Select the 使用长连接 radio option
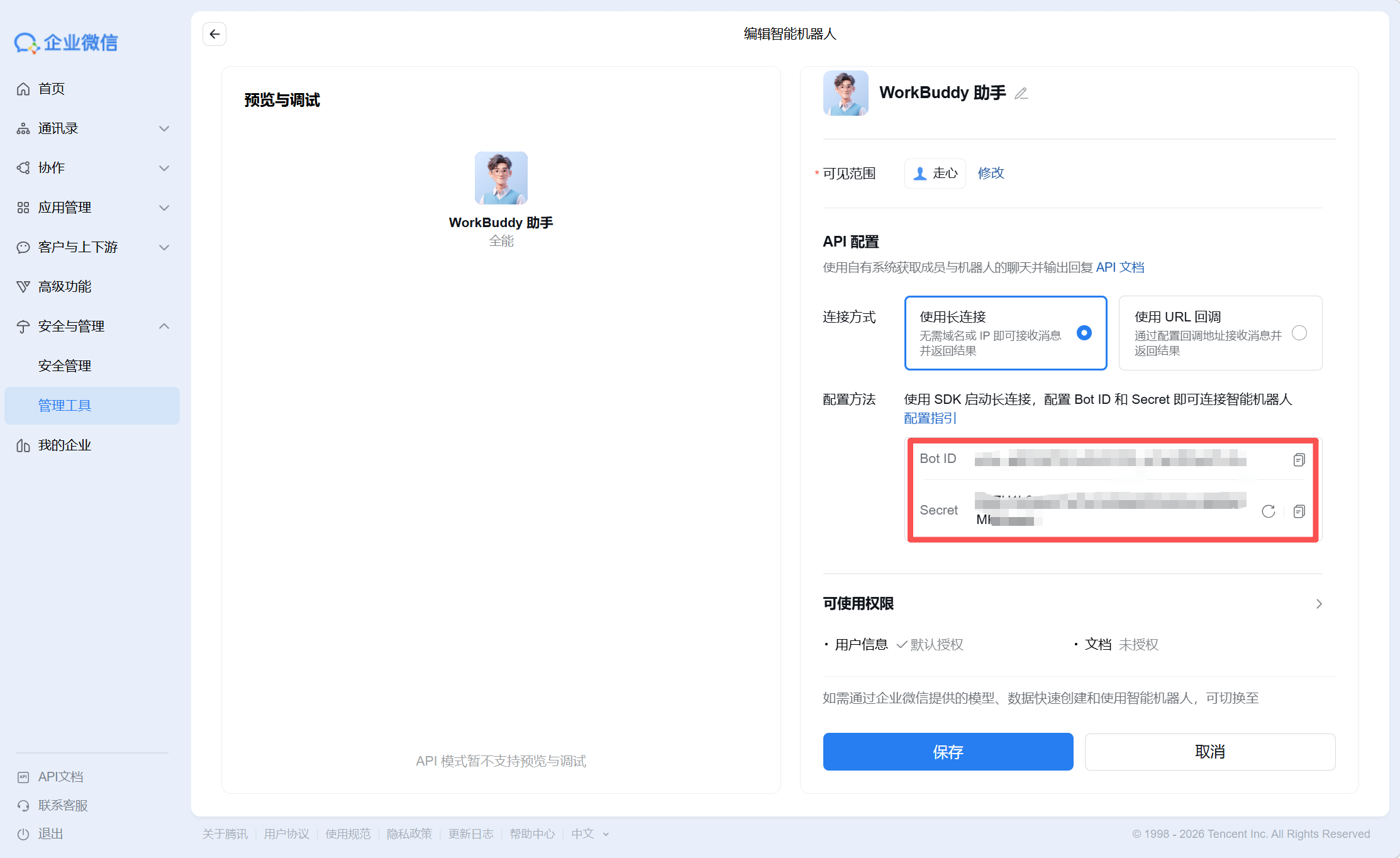The image size is (1400, 858). point(1084,333)
